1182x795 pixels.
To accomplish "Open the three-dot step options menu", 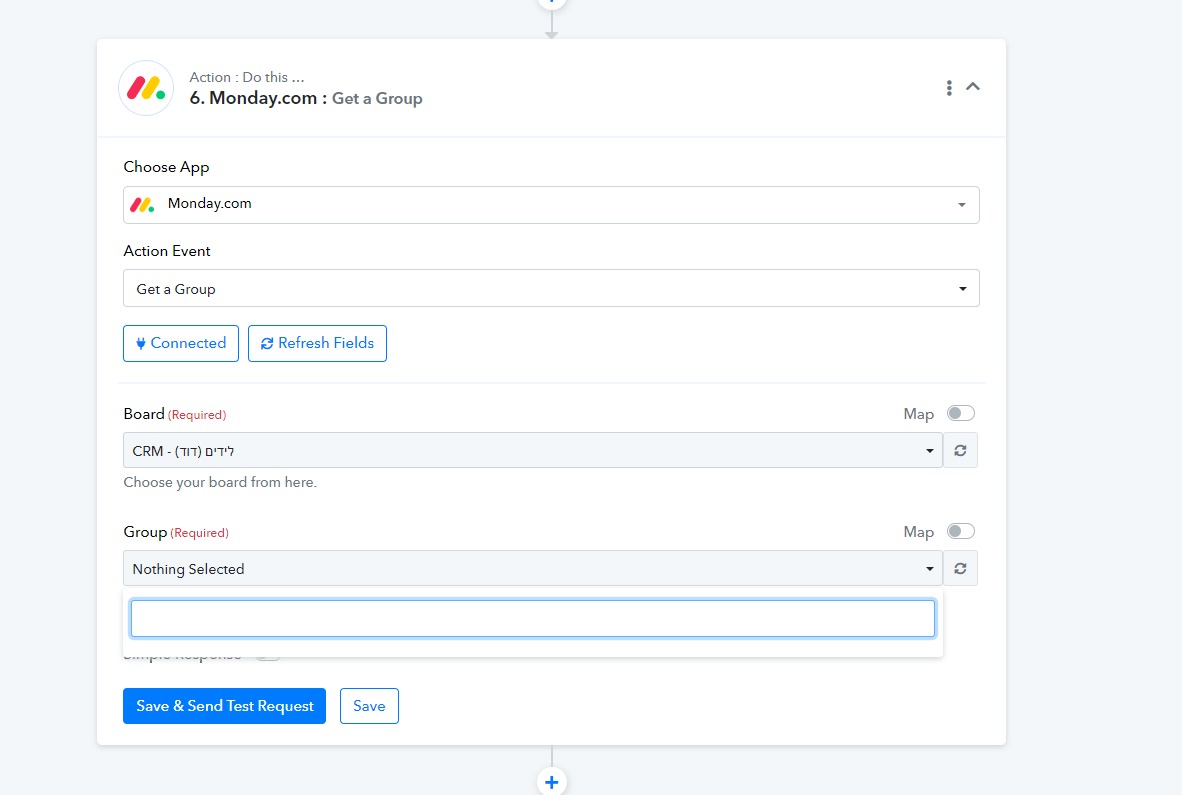I will [x=949, y=87].
